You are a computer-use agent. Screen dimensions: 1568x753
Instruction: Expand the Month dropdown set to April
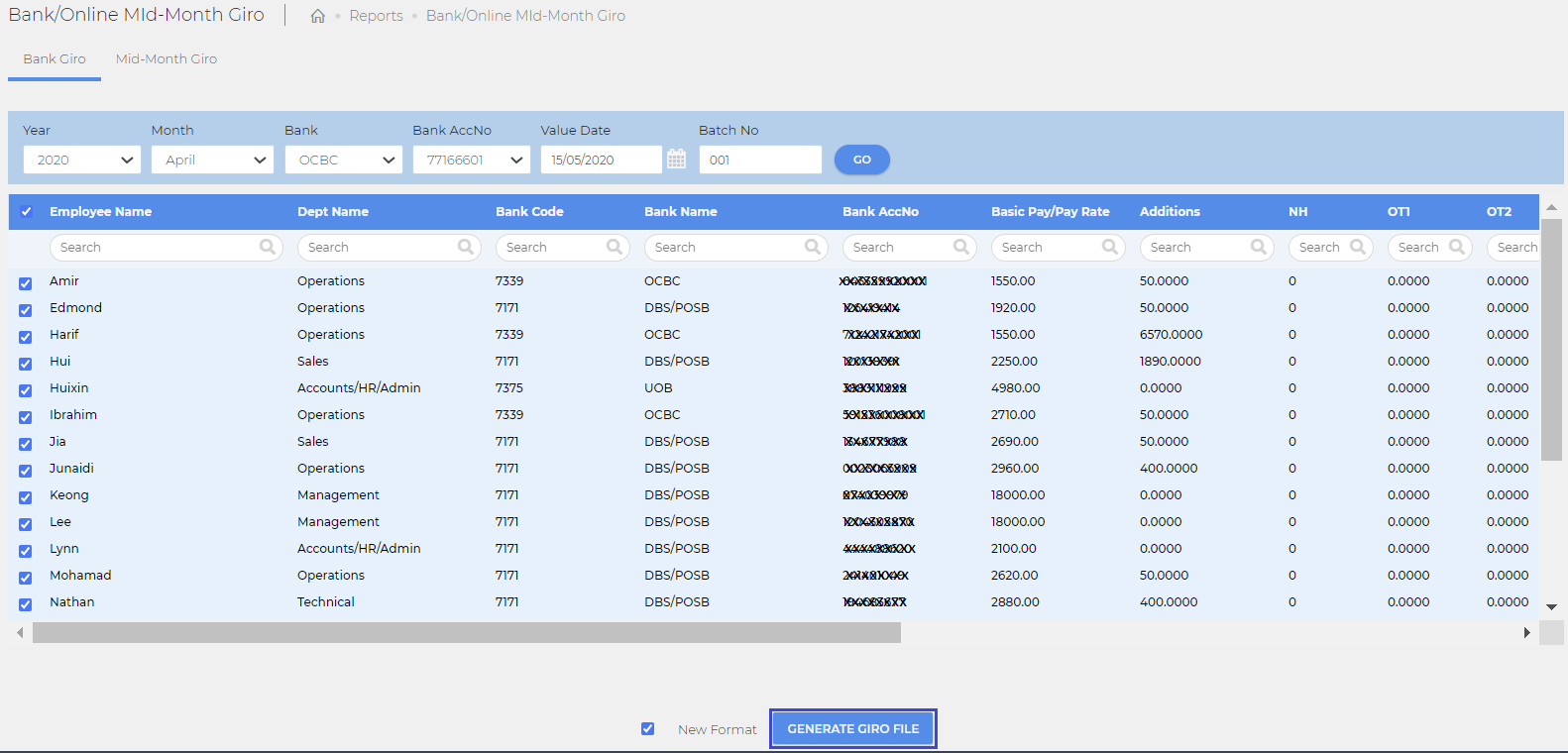pos(212,160)
